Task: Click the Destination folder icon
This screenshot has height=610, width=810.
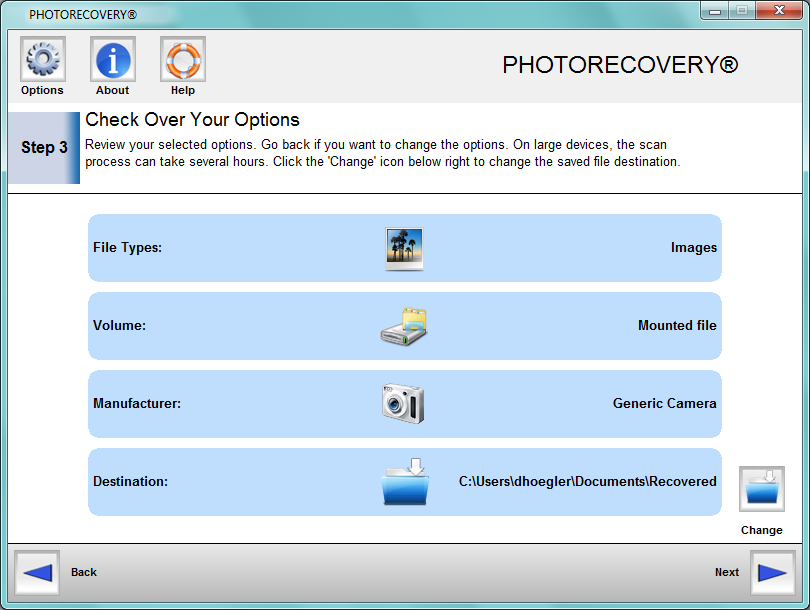Action: [x=406, y=481]
